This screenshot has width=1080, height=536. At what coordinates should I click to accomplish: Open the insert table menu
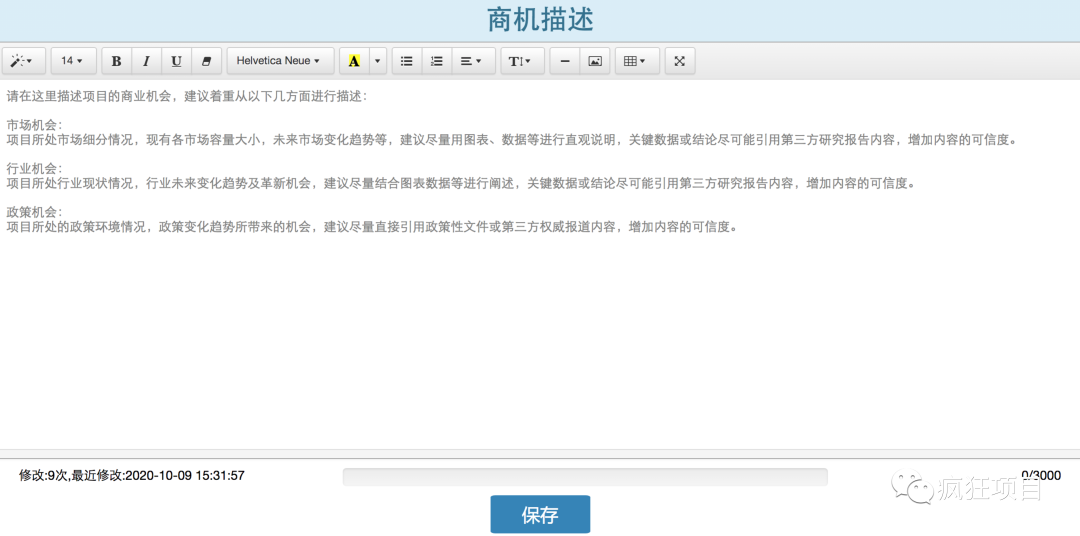point(636,61)
